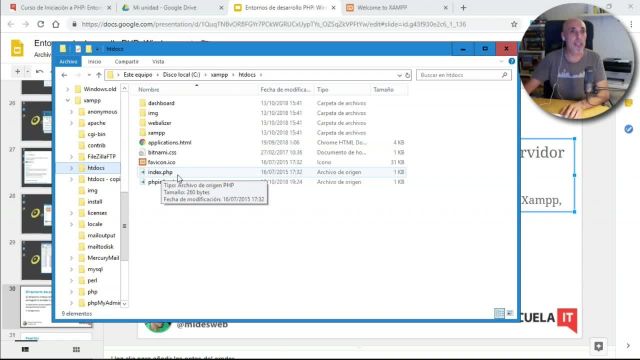Click the undo arrow in Slides toolbar
This screenshot has height=360, width=640.
[x=40, y=71]
